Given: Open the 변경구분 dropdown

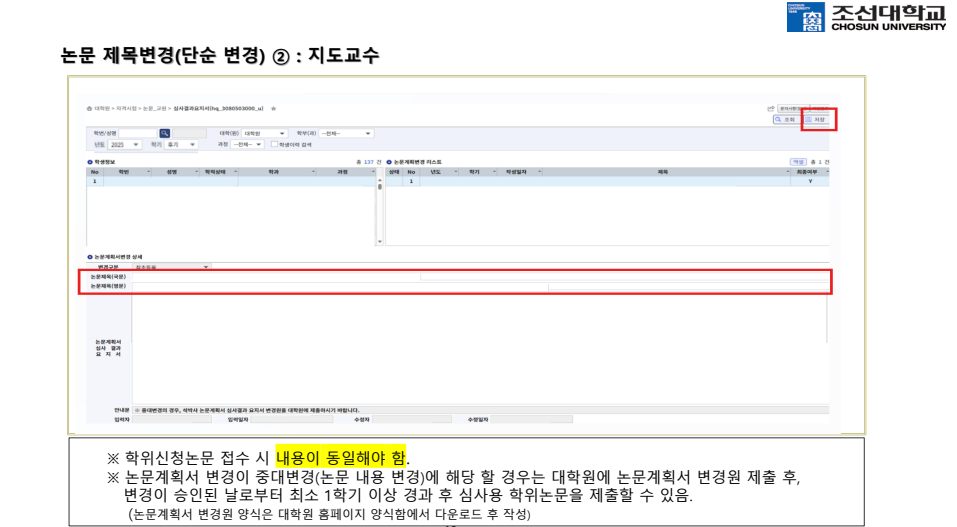Looking at the screenshot, I should [x=172, y=267].
